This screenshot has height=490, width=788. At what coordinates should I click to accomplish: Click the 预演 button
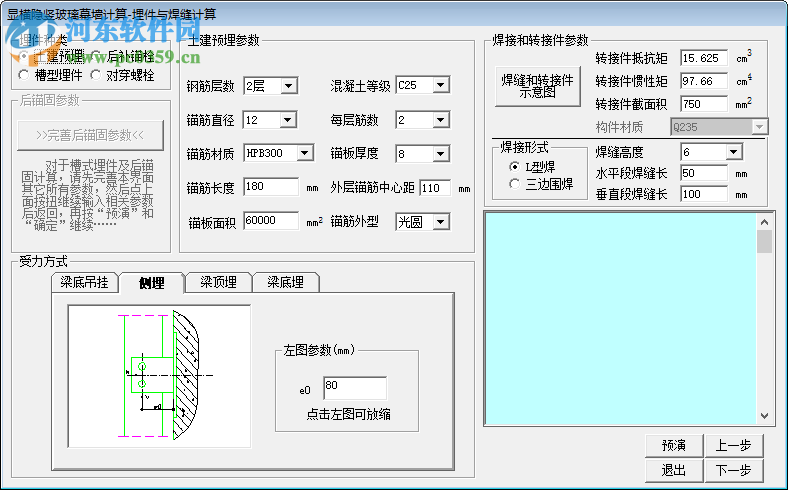674,445
